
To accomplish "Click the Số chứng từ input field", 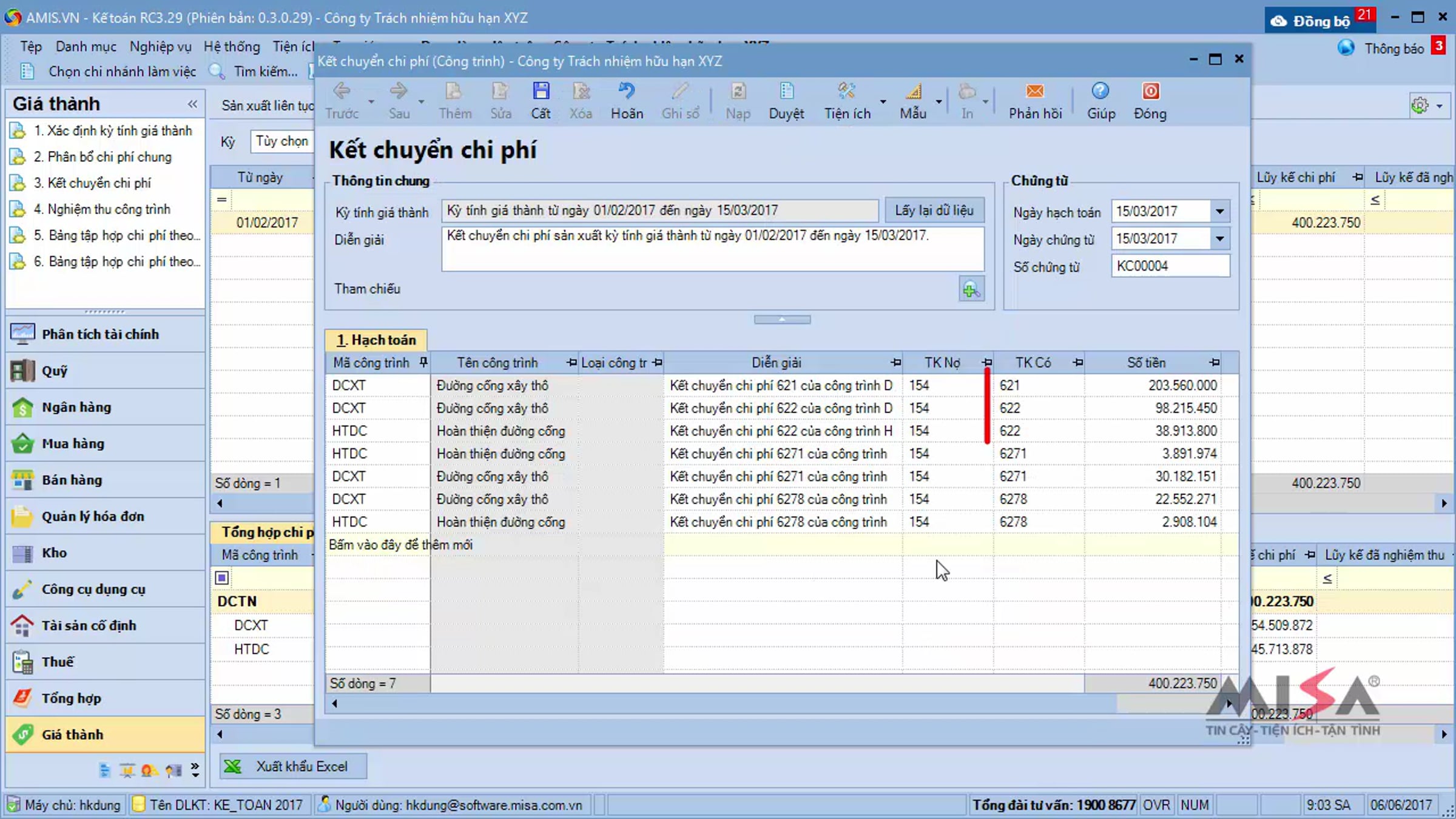I will tap(1170, 266).
